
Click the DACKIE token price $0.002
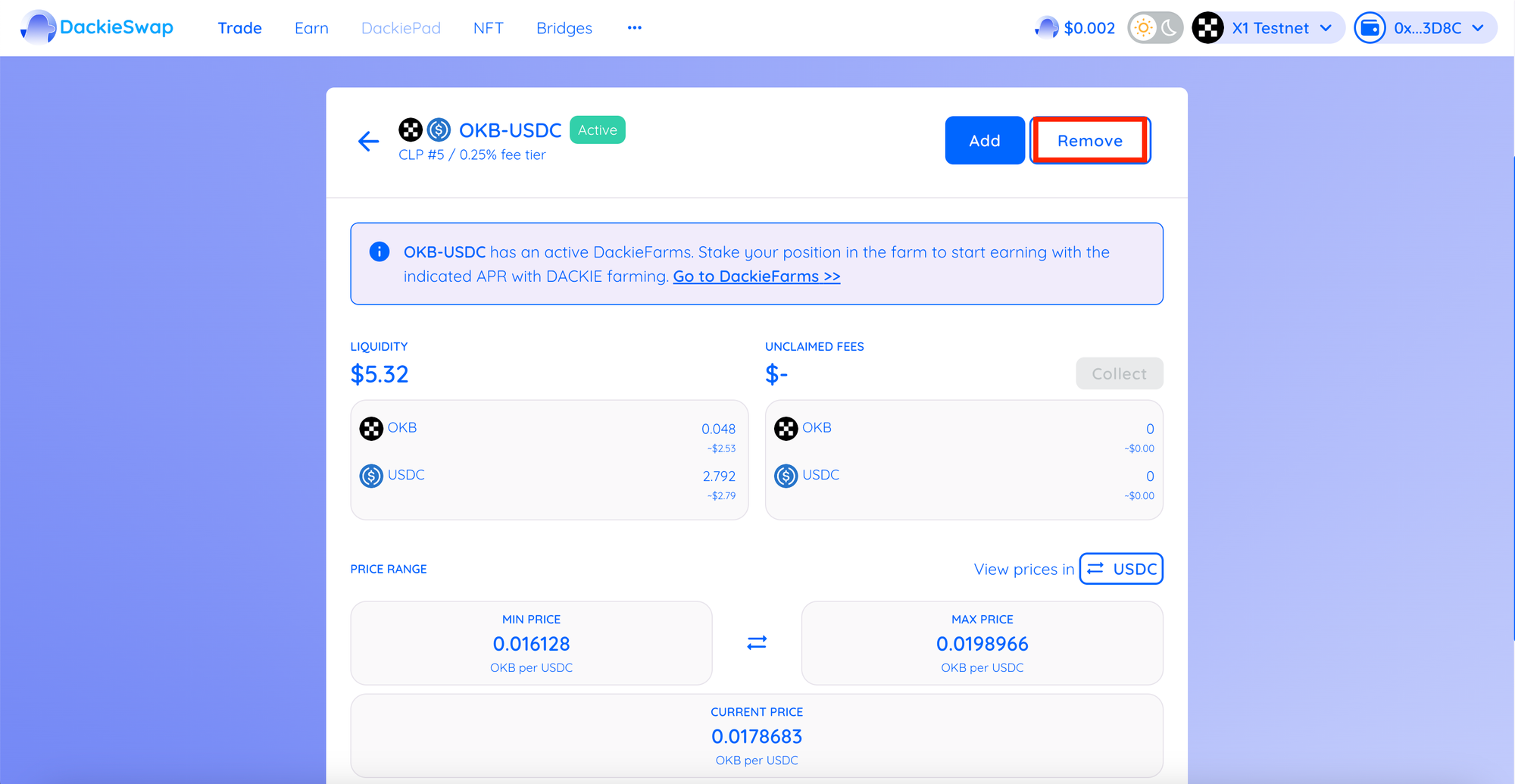click(1075, 28)
